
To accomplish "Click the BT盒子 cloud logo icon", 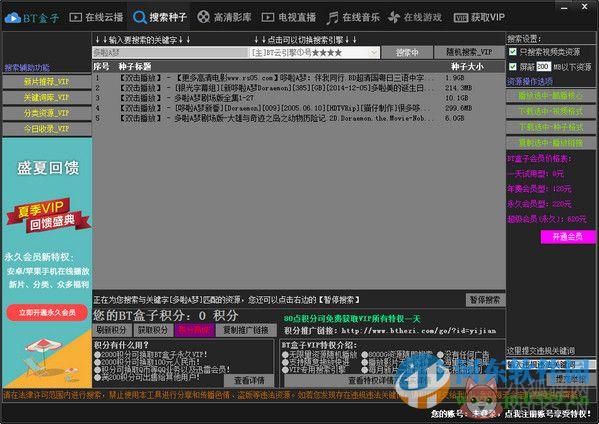I will coord(13,18).
